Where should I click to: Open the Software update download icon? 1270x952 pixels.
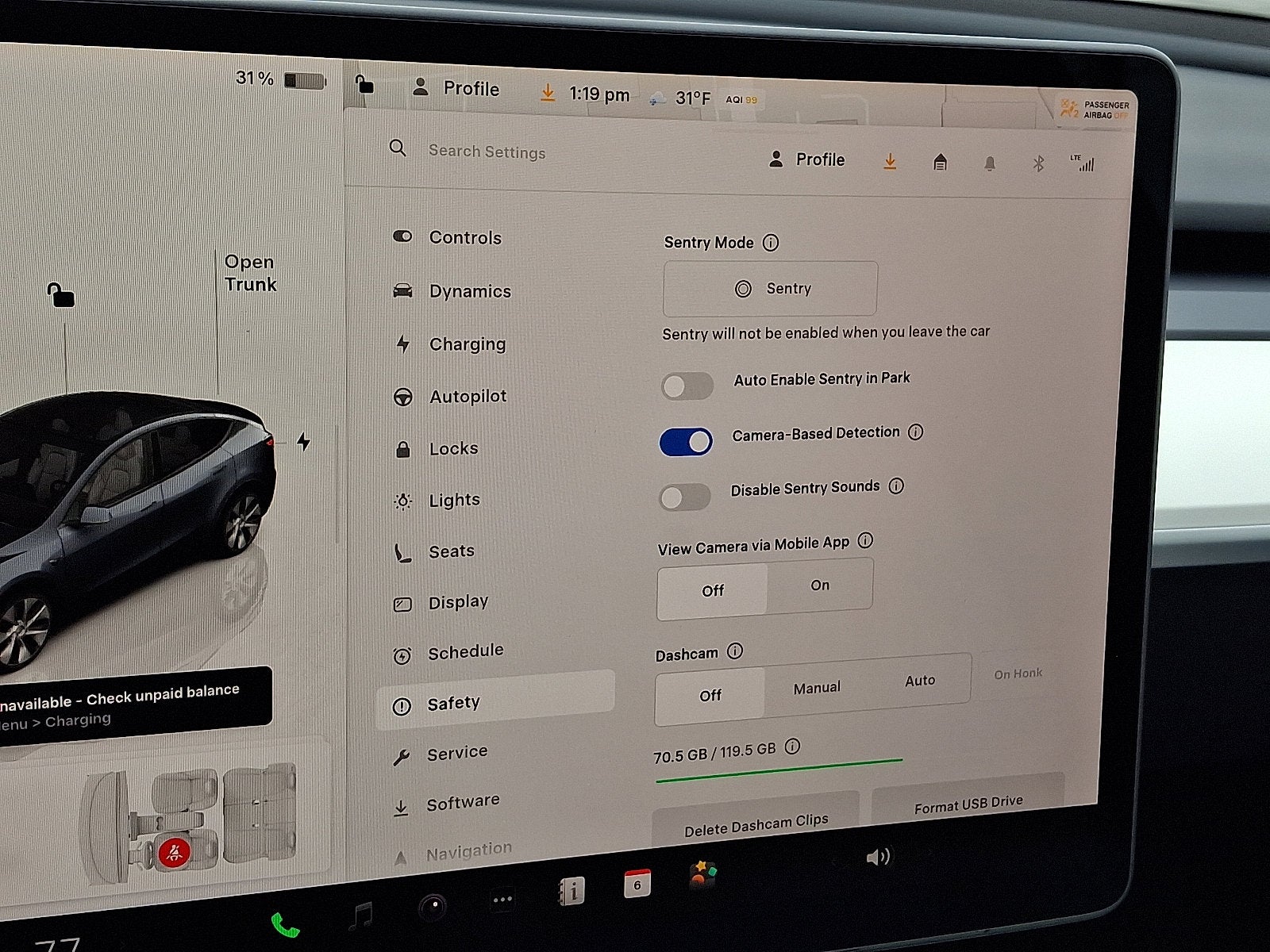(891, 161)
